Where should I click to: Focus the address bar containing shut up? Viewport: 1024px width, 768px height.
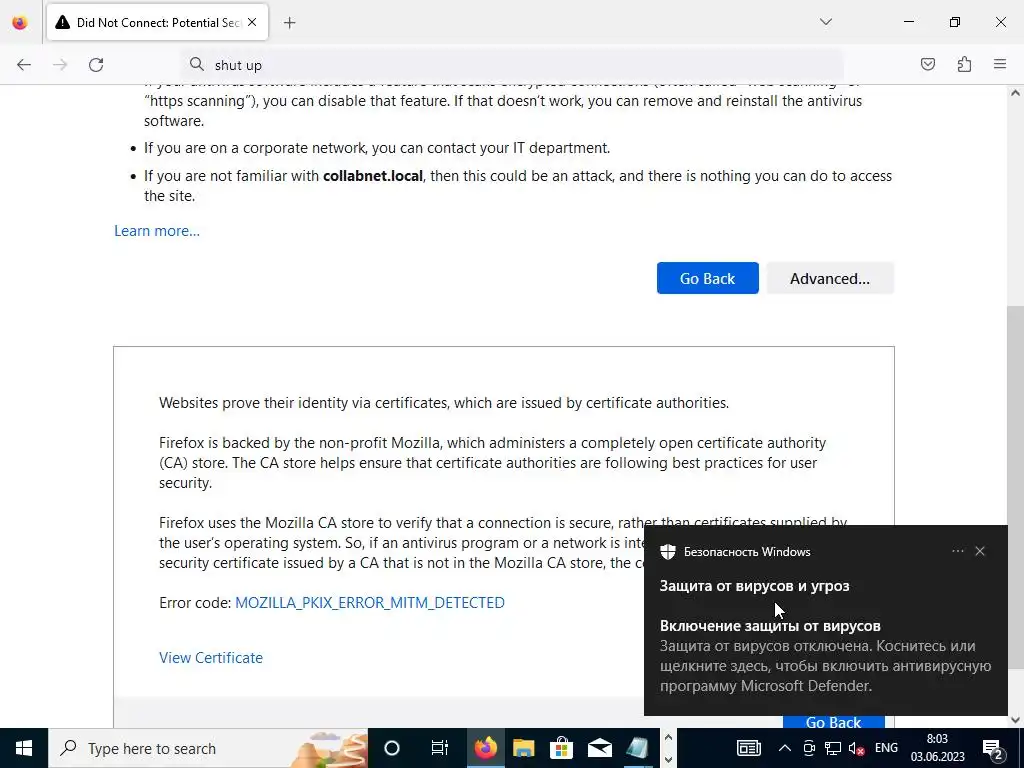[513, 65]
